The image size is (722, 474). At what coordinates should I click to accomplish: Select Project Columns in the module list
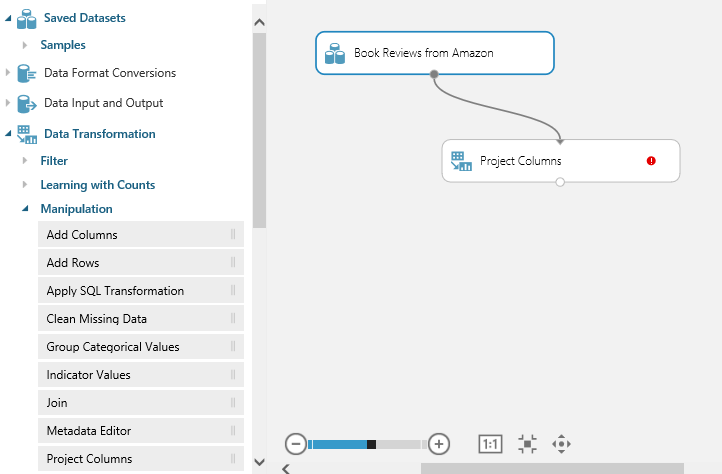(x=141, y=459)
